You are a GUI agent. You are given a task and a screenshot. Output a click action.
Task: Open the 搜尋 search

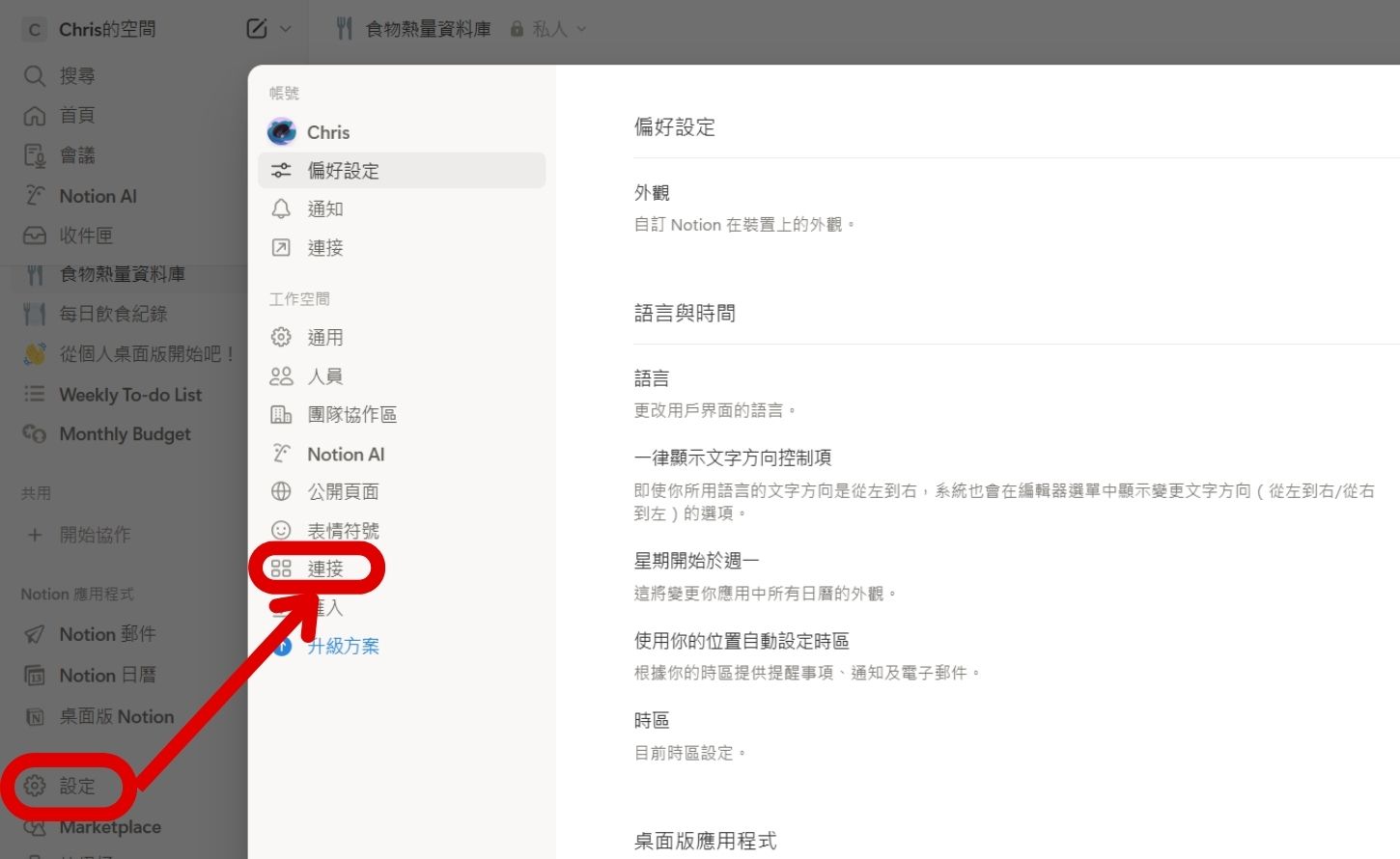tap(79, 75)
